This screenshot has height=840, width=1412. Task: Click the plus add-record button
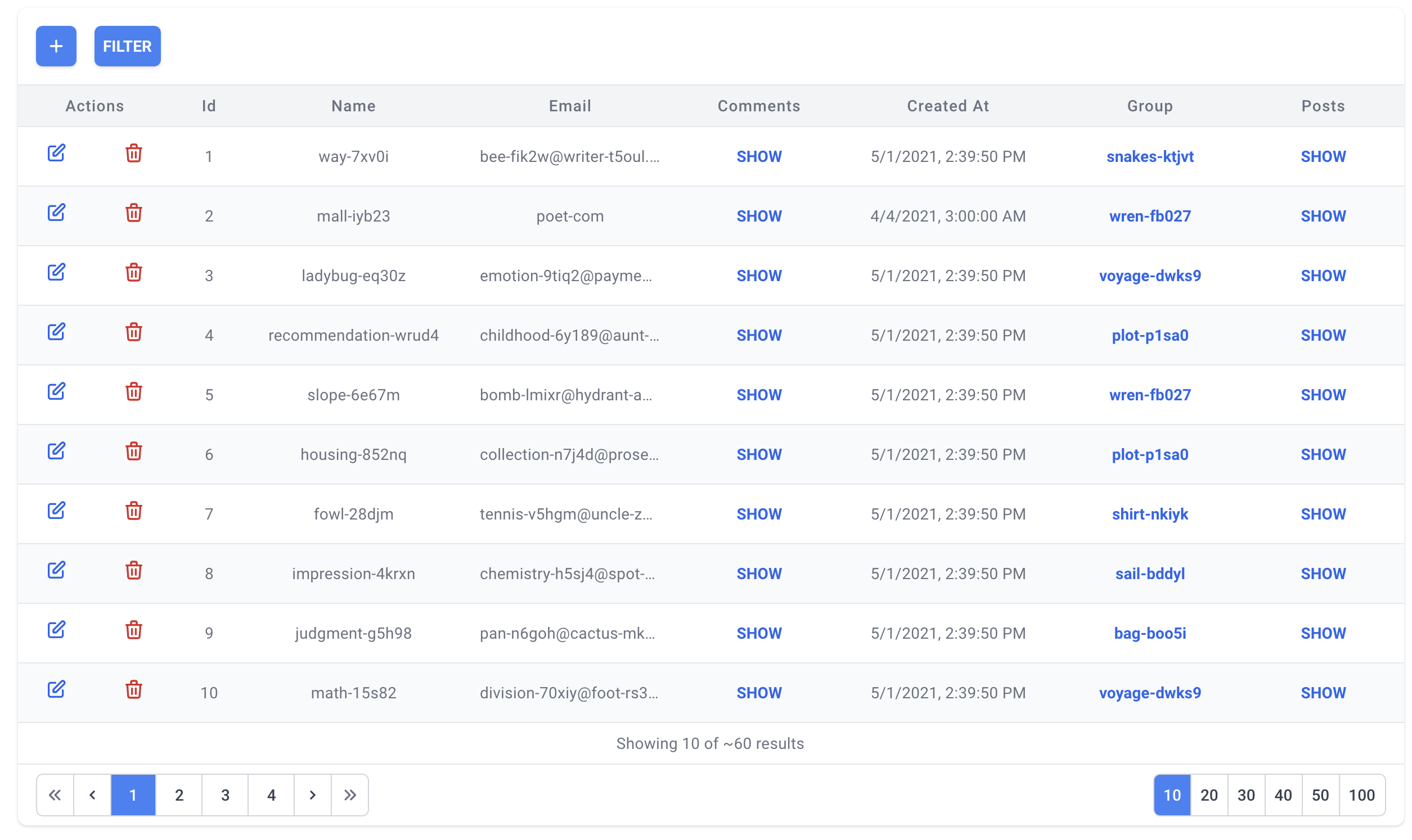(x=56, y=46)
